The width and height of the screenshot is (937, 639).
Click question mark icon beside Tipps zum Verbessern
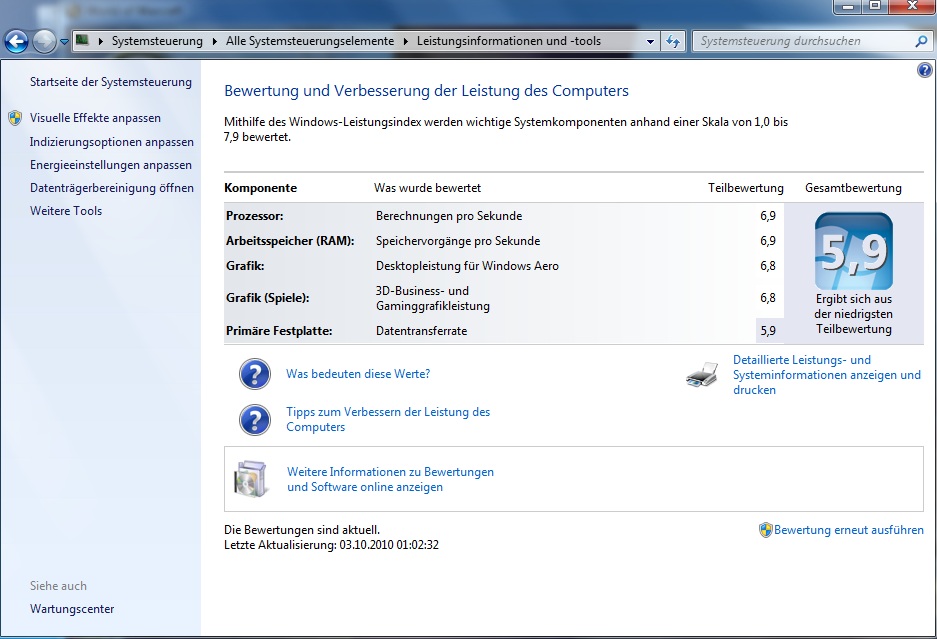pos(255,420)
